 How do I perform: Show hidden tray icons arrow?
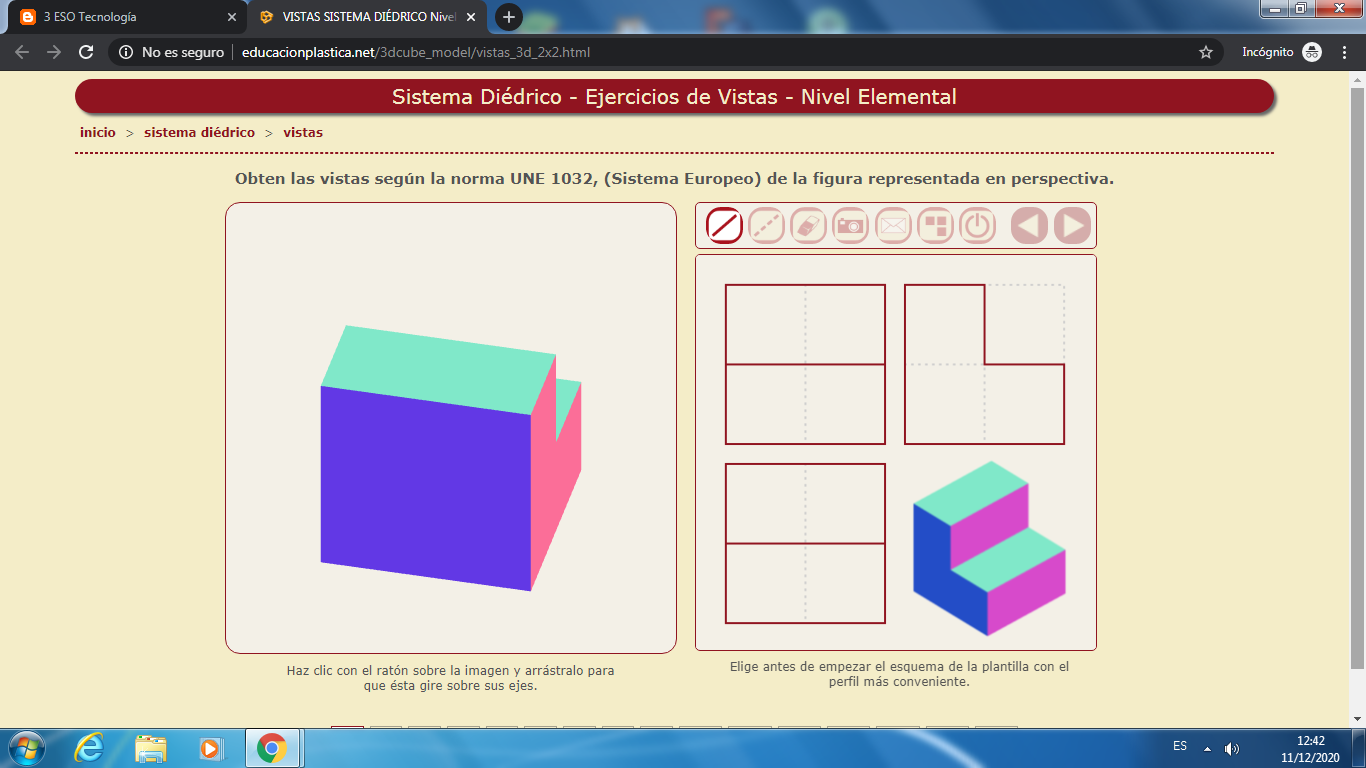pyautogui.click(x=1206, y=748)
